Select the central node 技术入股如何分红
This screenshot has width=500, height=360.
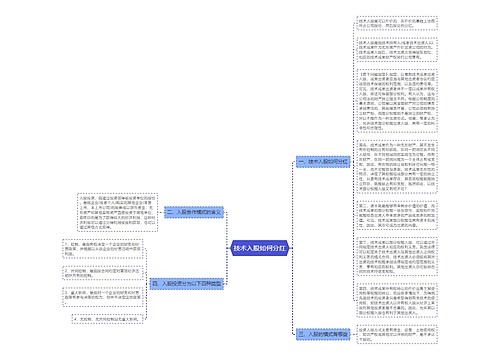(259, 248)
